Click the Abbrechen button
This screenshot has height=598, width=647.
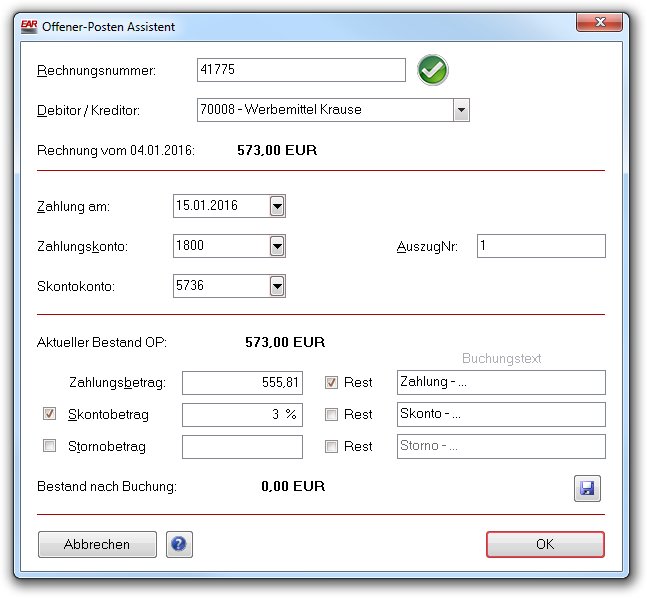click(97, 544)
